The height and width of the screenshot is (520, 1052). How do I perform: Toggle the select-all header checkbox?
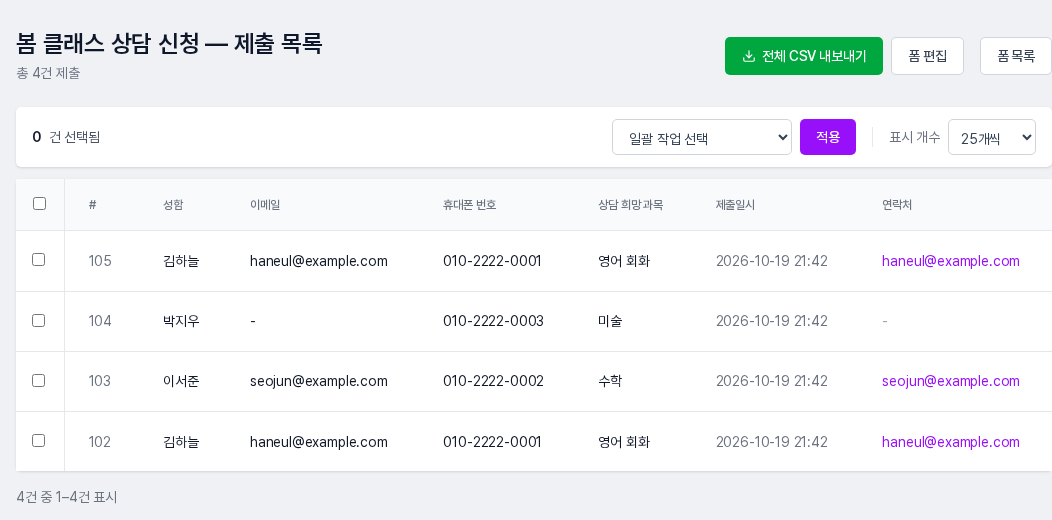click(40, 203)
